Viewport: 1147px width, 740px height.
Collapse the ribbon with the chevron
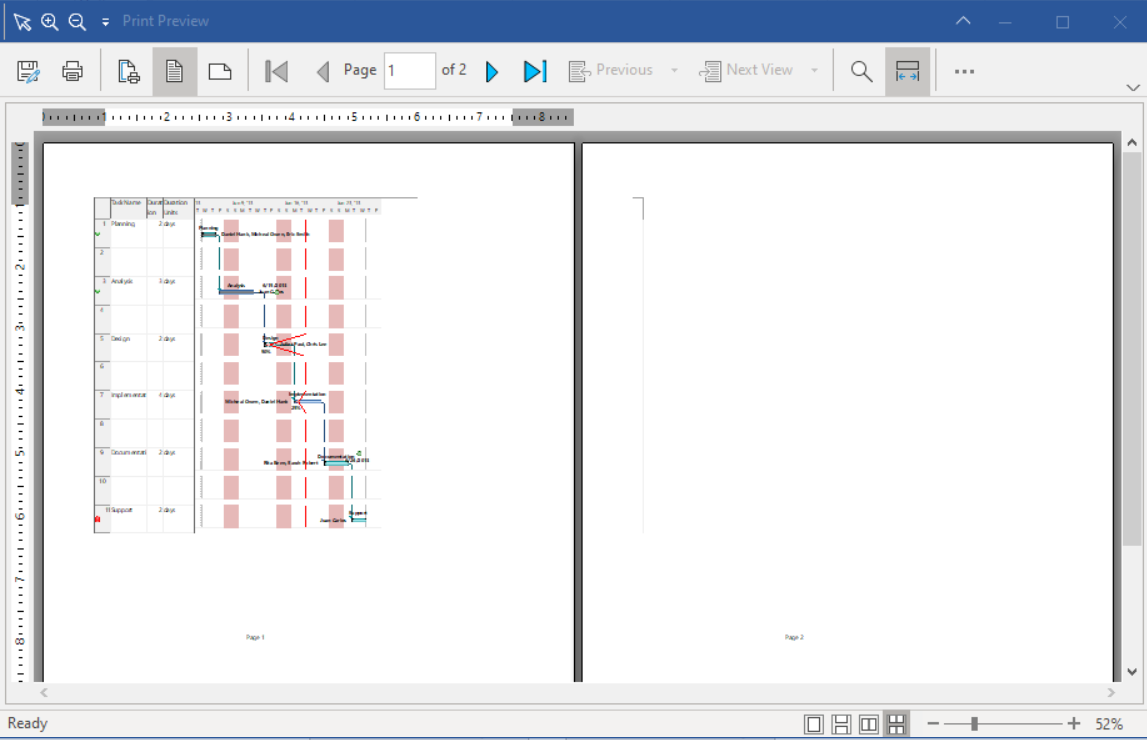point(963,21)
